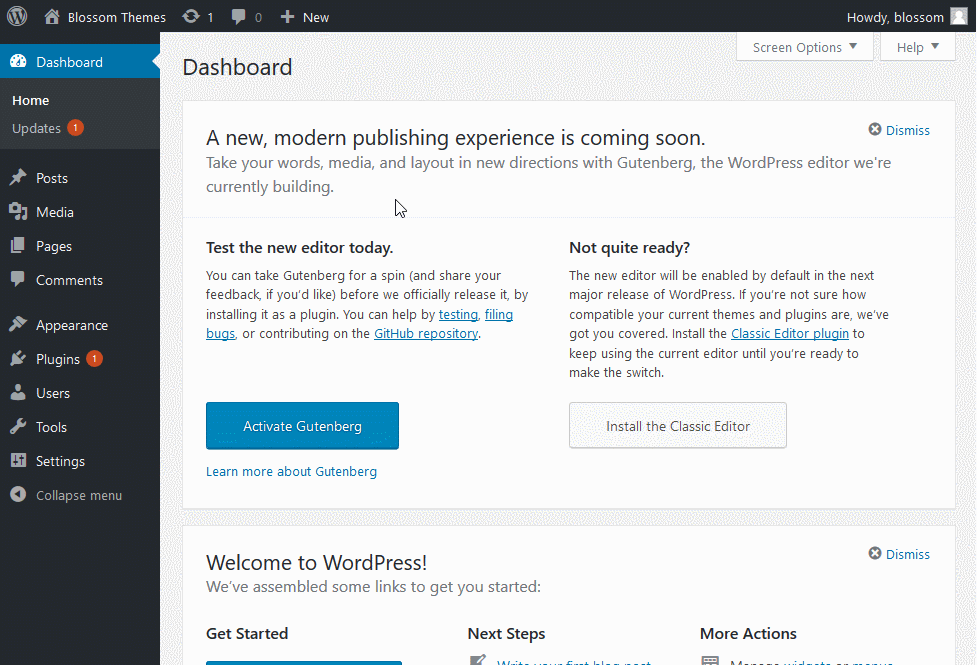Open the comments bubble in admin bar
This screenshot has height=665, width=977.
pos(238,17)
